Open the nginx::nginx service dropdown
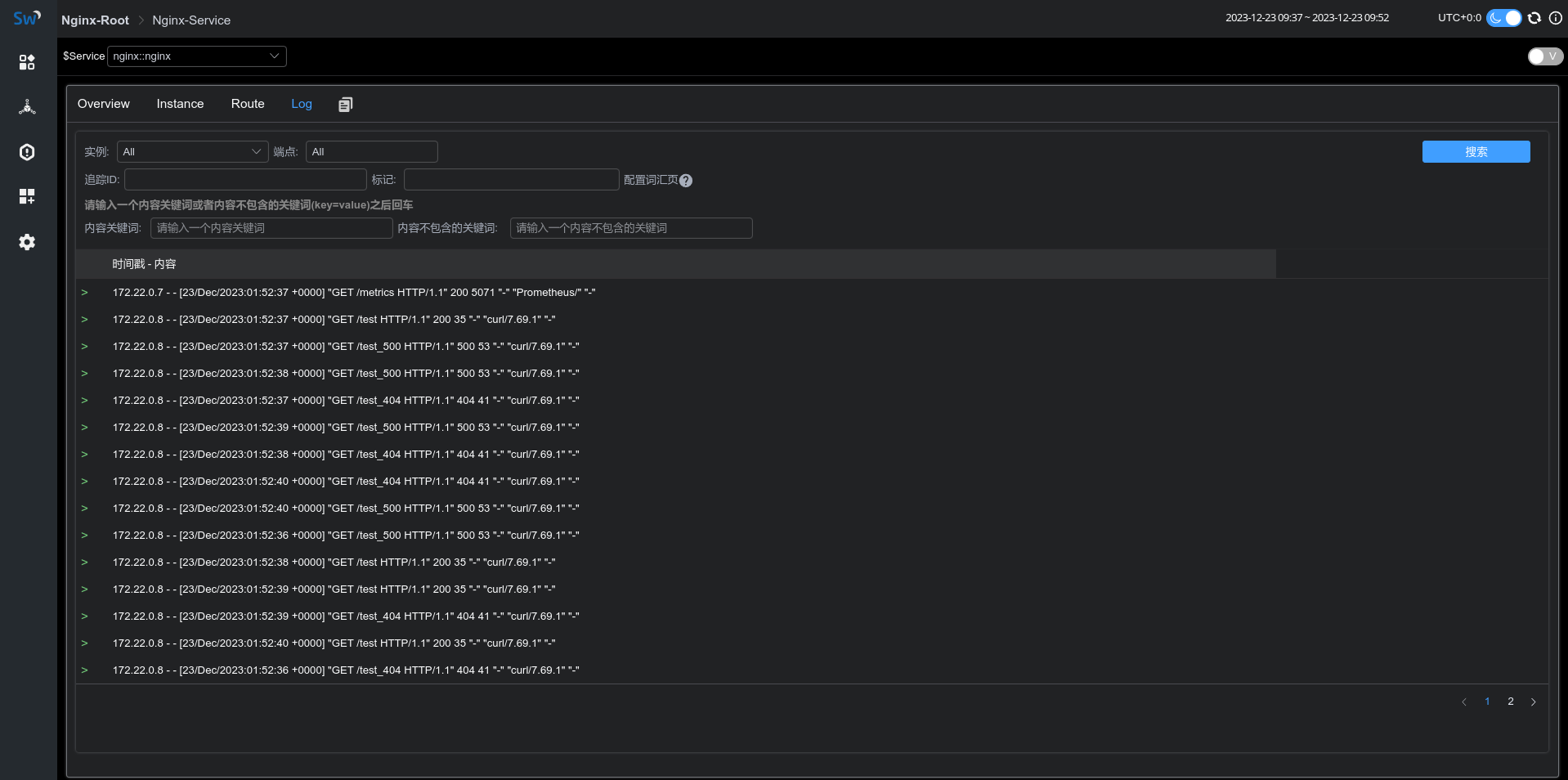This screenshot has width=1568, height=780. coord(196,56)
